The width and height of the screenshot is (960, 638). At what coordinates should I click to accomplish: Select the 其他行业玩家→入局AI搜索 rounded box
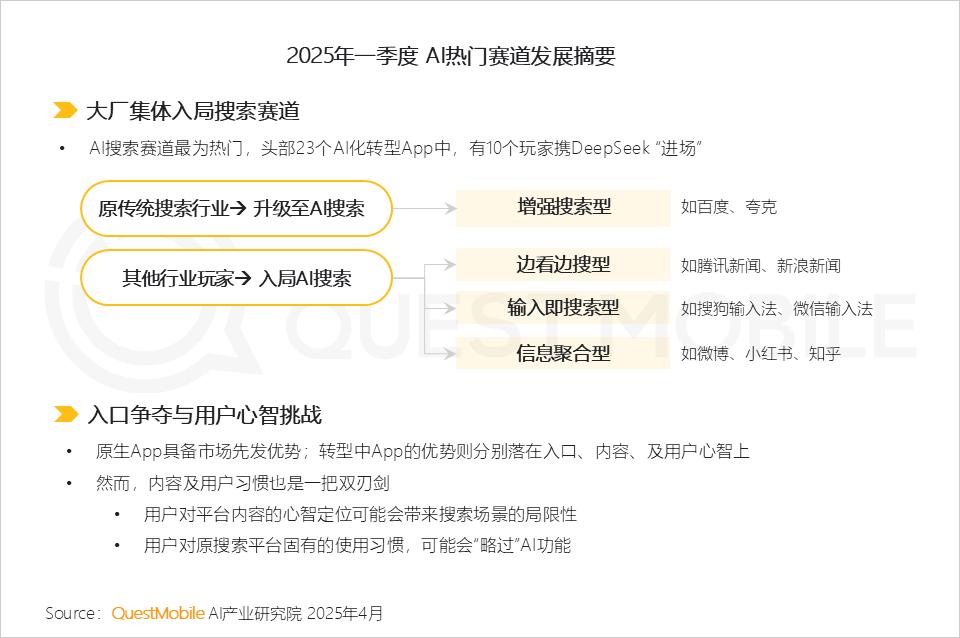point(236,278)
